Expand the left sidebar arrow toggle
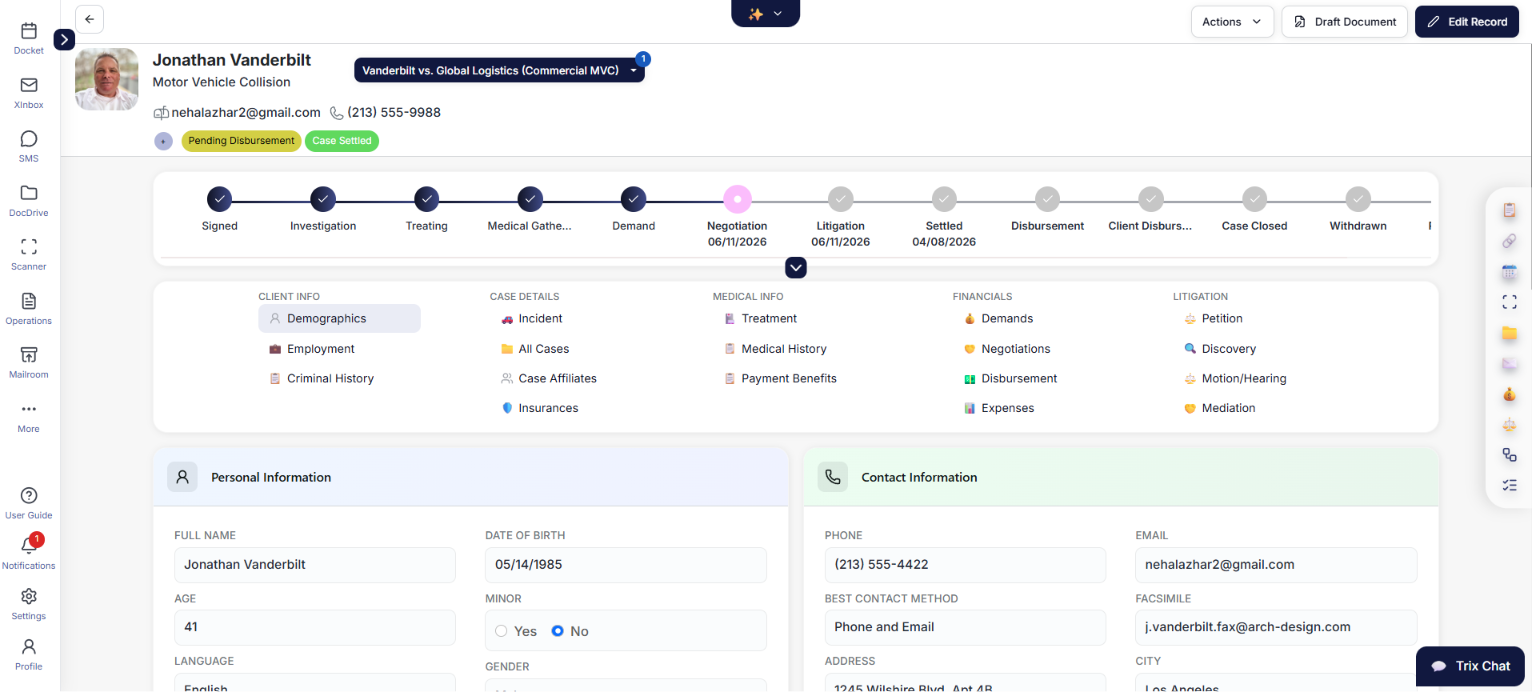This screenshot has height=692, width=1532. [64, 39]
